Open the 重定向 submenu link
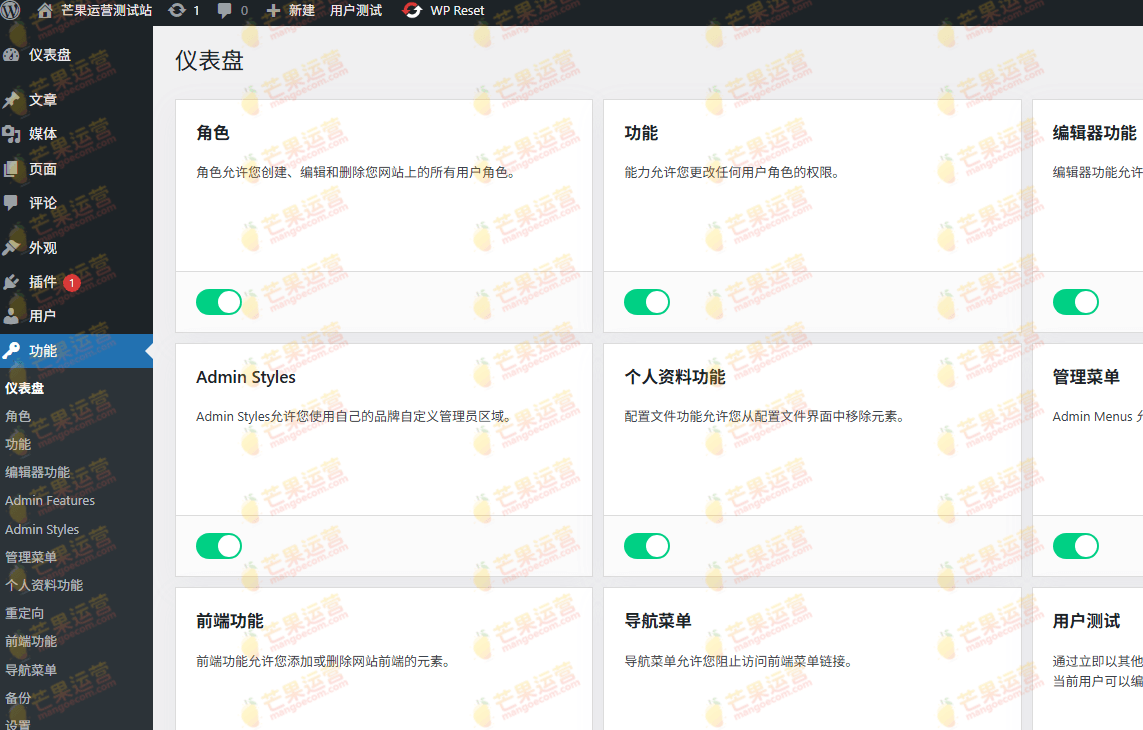The width and height of the screenshot is (1143, 730). pos(25,613)
